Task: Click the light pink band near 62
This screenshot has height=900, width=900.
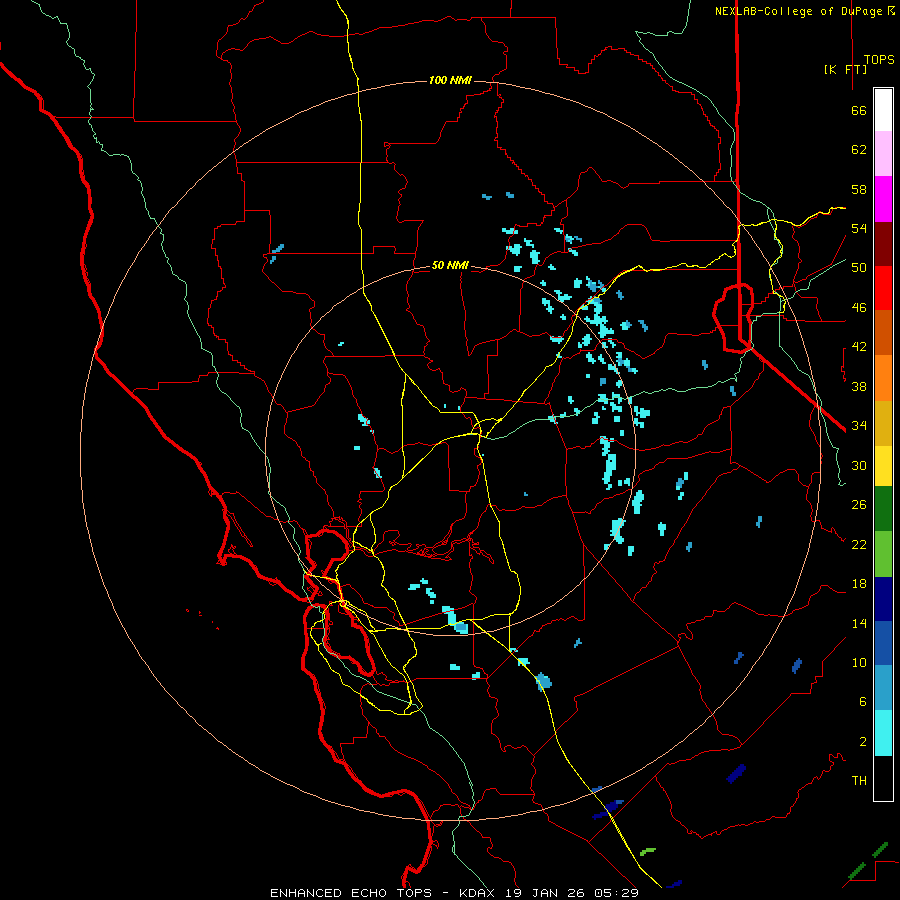Action: (x=883, y=153)
